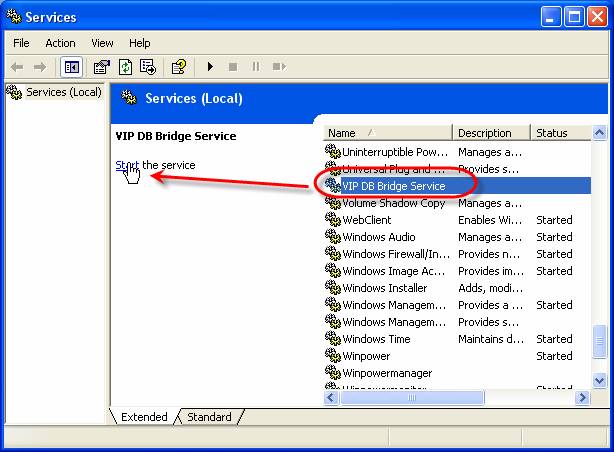Screen dimensions: 614x452
Task: Open the File menu
Action: (22, 43)
